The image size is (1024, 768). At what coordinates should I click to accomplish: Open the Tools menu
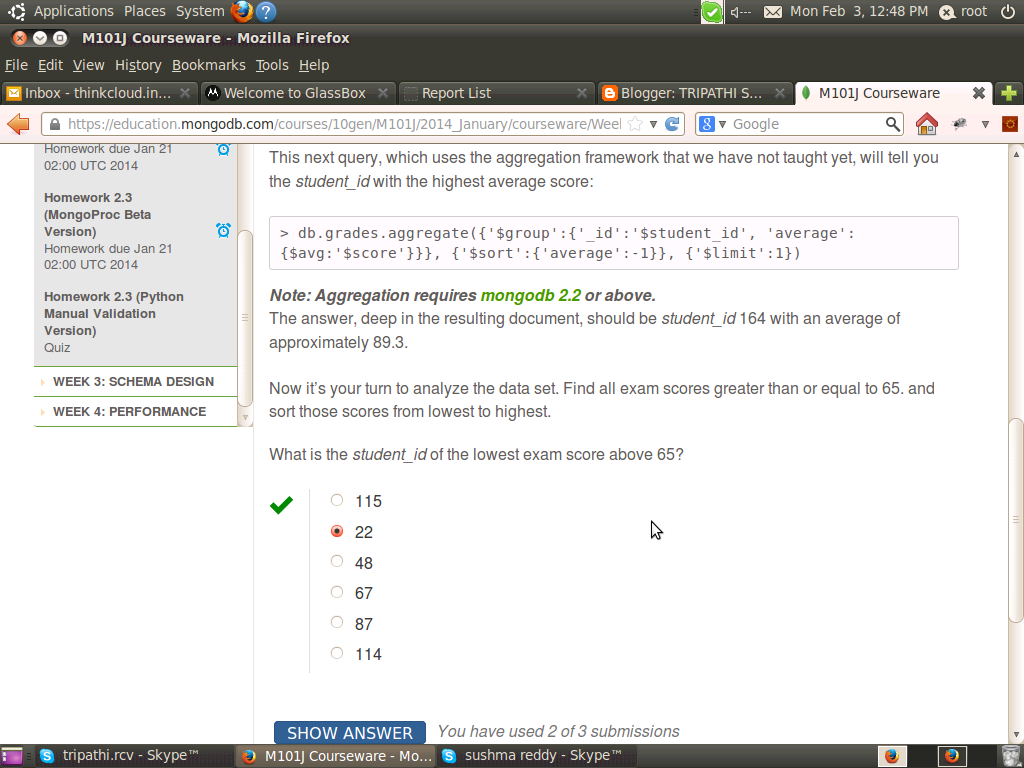tap(272, 65)
